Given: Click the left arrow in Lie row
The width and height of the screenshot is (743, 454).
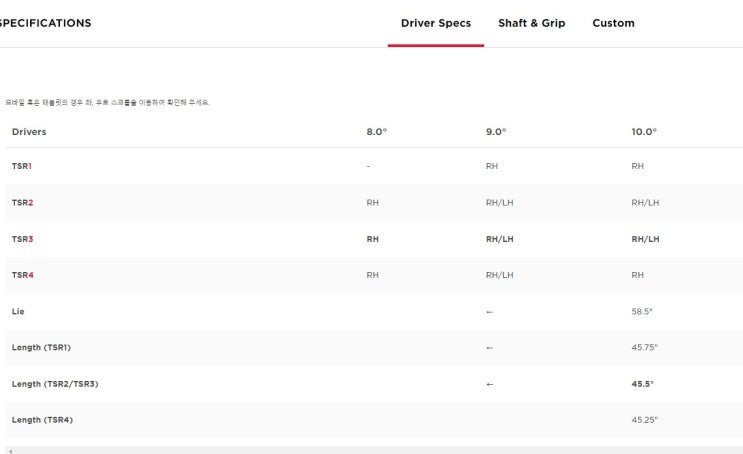Looking at the screenshot, I should click(489, 312).
